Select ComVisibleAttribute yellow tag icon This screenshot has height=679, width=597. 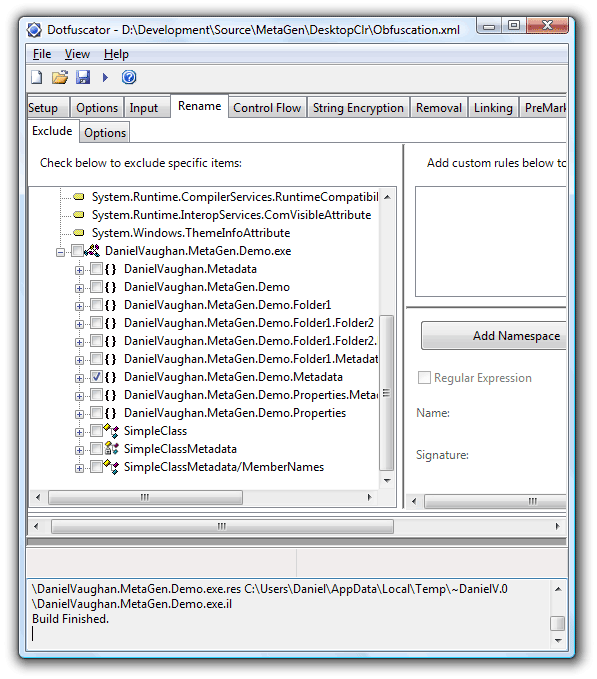tap(79, 215)
